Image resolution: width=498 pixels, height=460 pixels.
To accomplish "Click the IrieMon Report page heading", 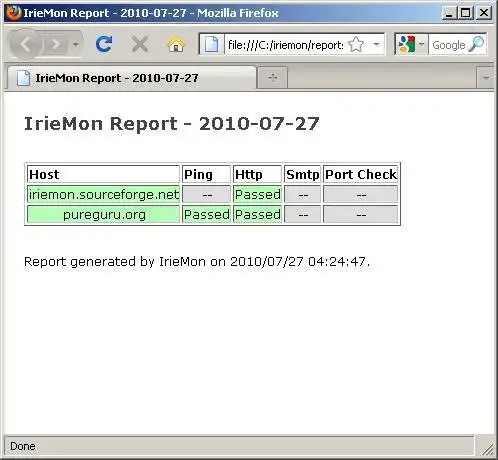I will coord(172,124).
